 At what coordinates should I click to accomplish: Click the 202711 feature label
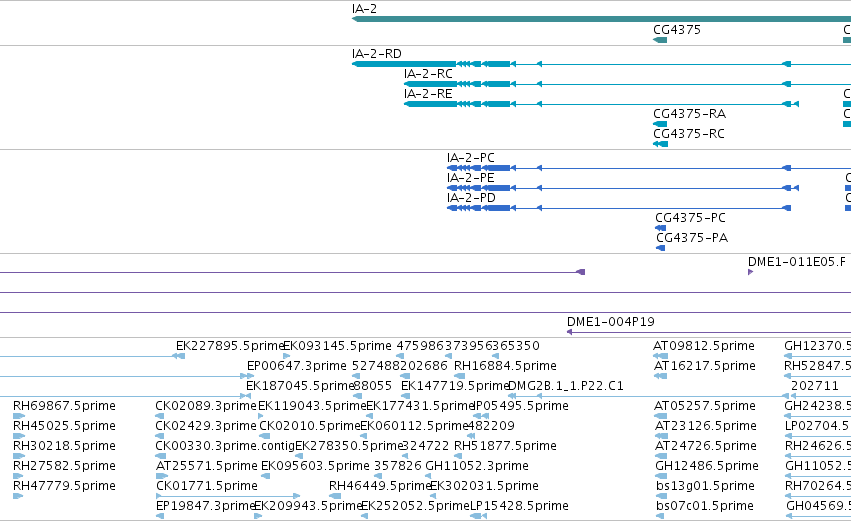[x=815, y=386]
